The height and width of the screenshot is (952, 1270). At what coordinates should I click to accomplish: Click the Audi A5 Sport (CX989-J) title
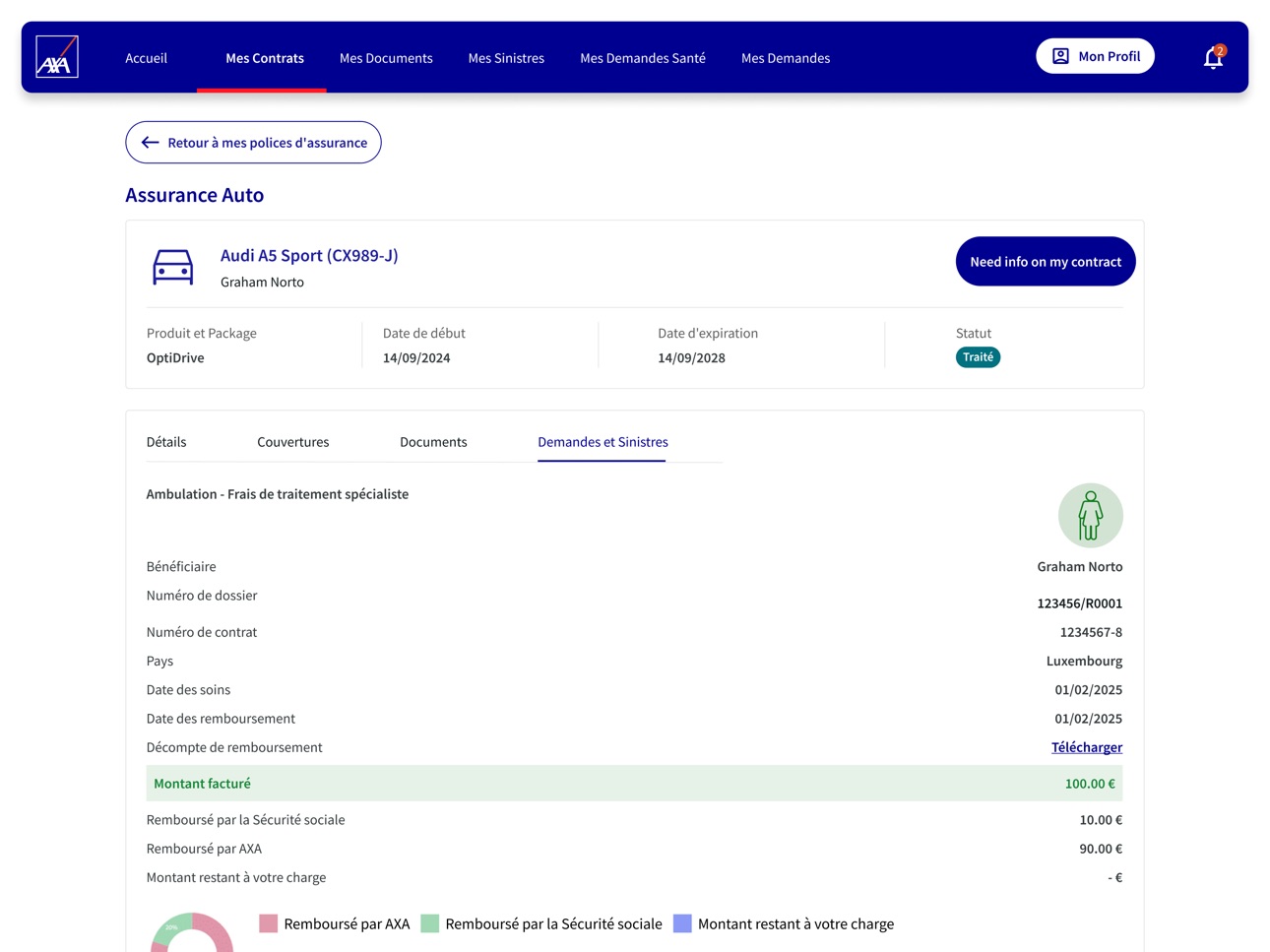(x=309, y=256)
